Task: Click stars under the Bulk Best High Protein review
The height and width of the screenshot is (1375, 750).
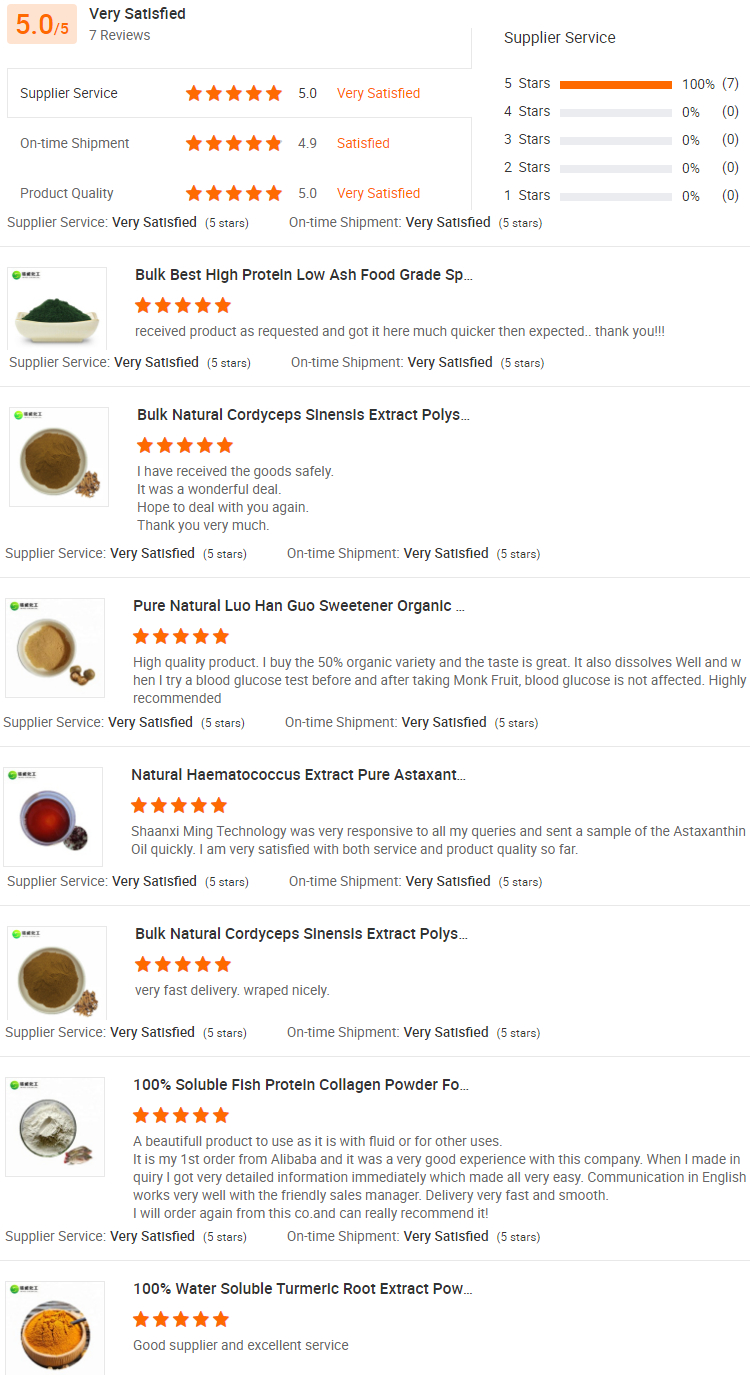Action: coord(183,305)
